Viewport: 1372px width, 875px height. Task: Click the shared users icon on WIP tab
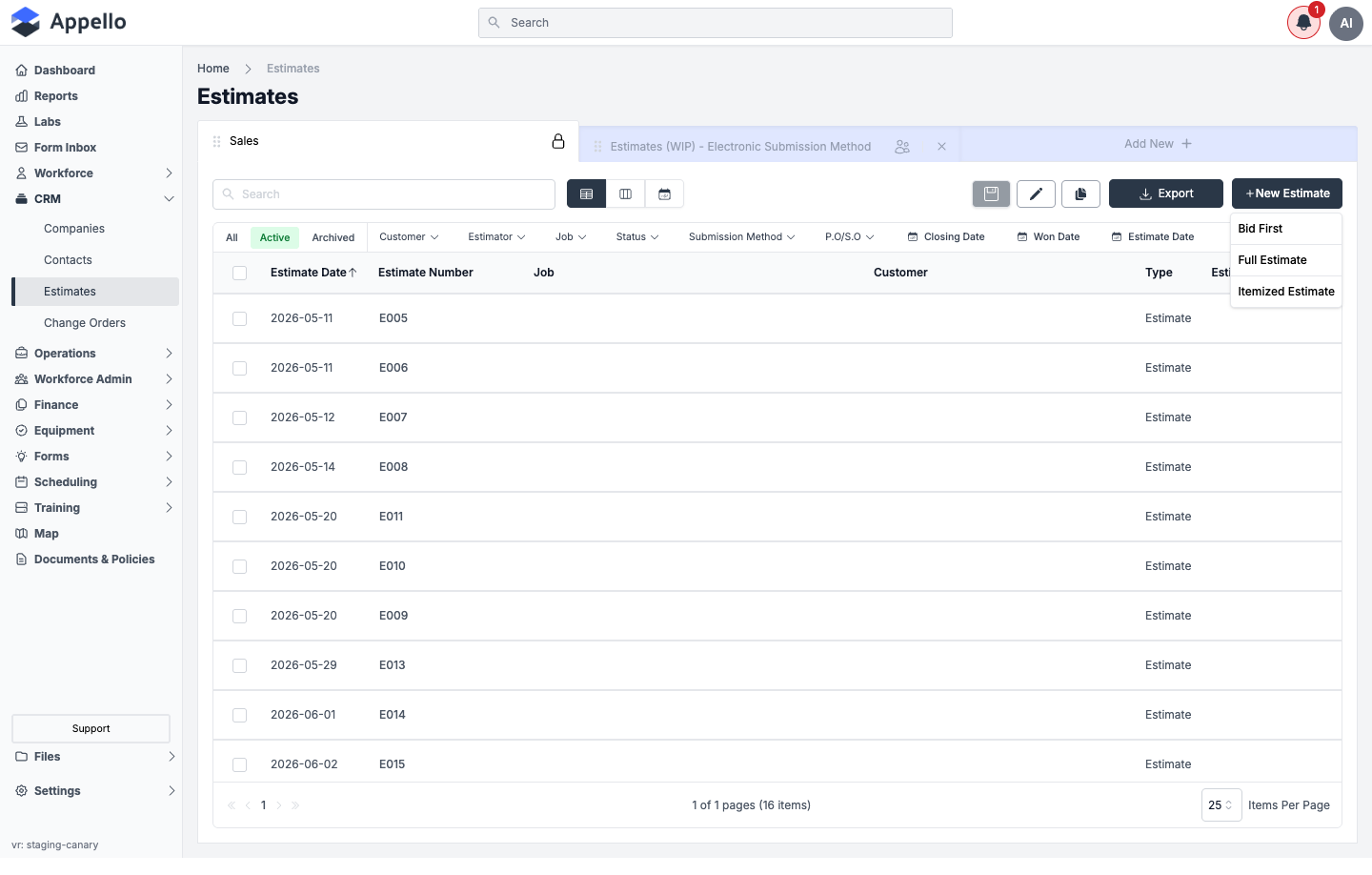tap(902, 147)
